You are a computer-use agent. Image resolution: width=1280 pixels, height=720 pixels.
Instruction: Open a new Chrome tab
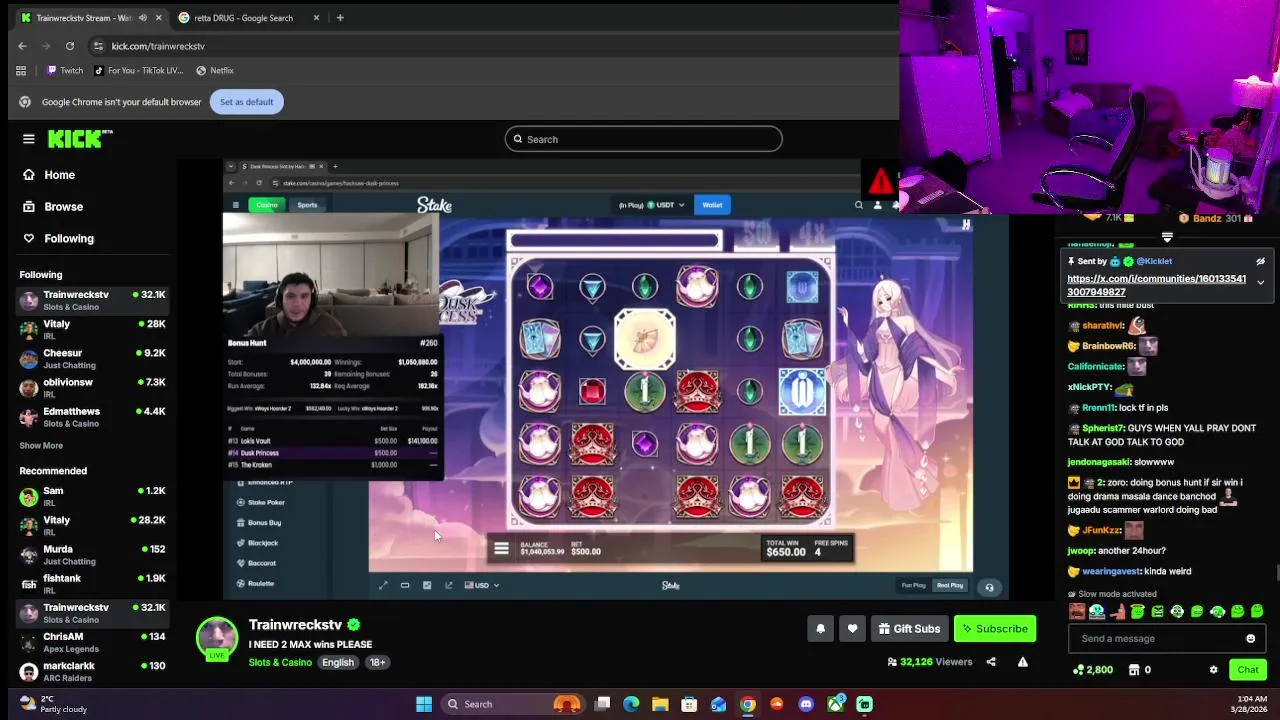(340, 18)
